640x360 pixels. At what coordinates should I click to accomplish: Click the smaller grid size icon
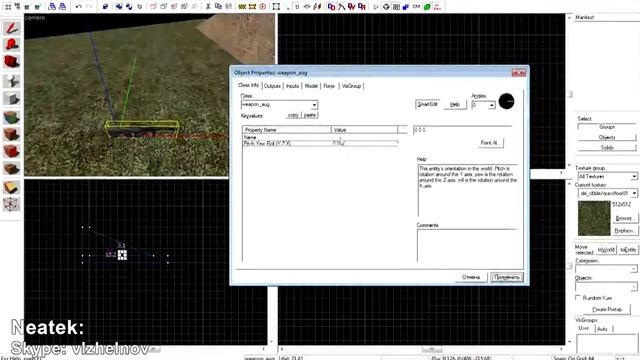tap(27, 7)
